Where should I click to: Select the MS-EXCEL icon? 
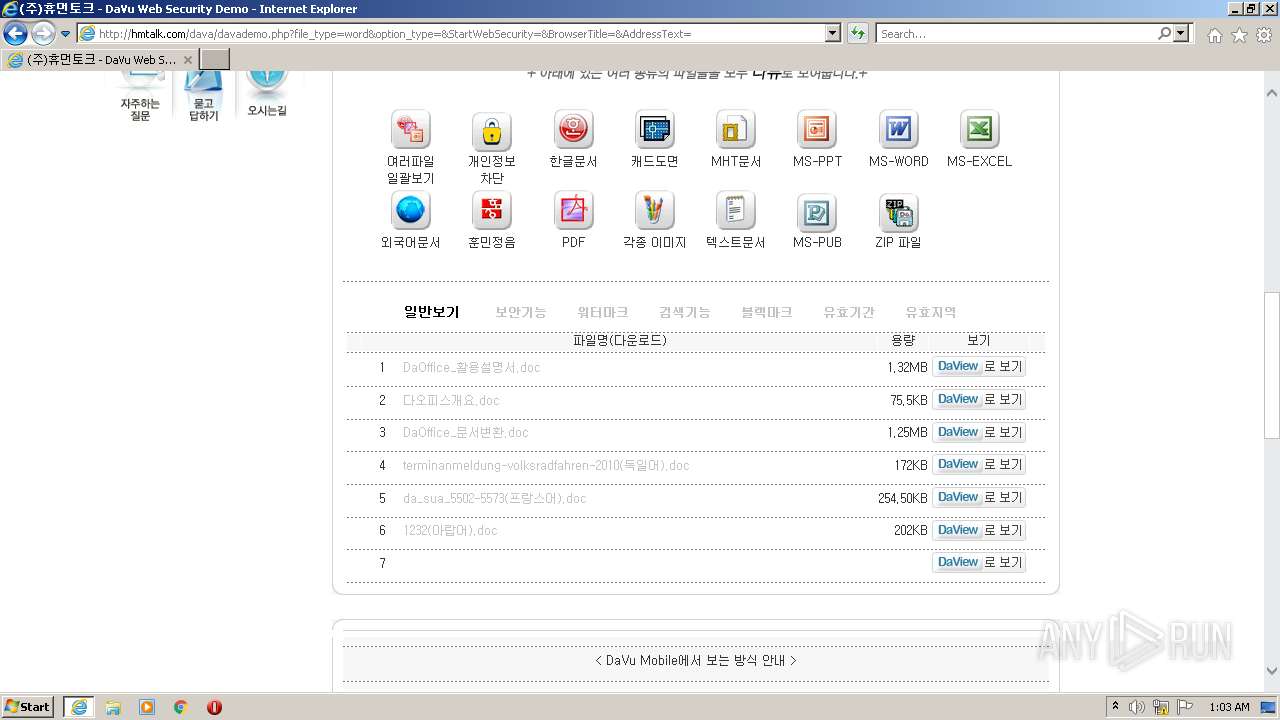979,130
